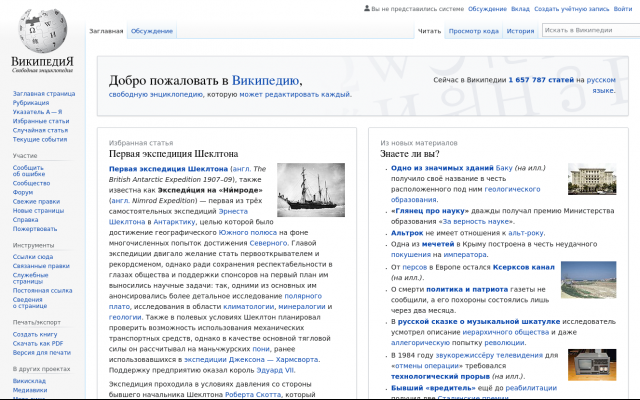Focus the 'Искать в Википедии' search field

point(591,30)
